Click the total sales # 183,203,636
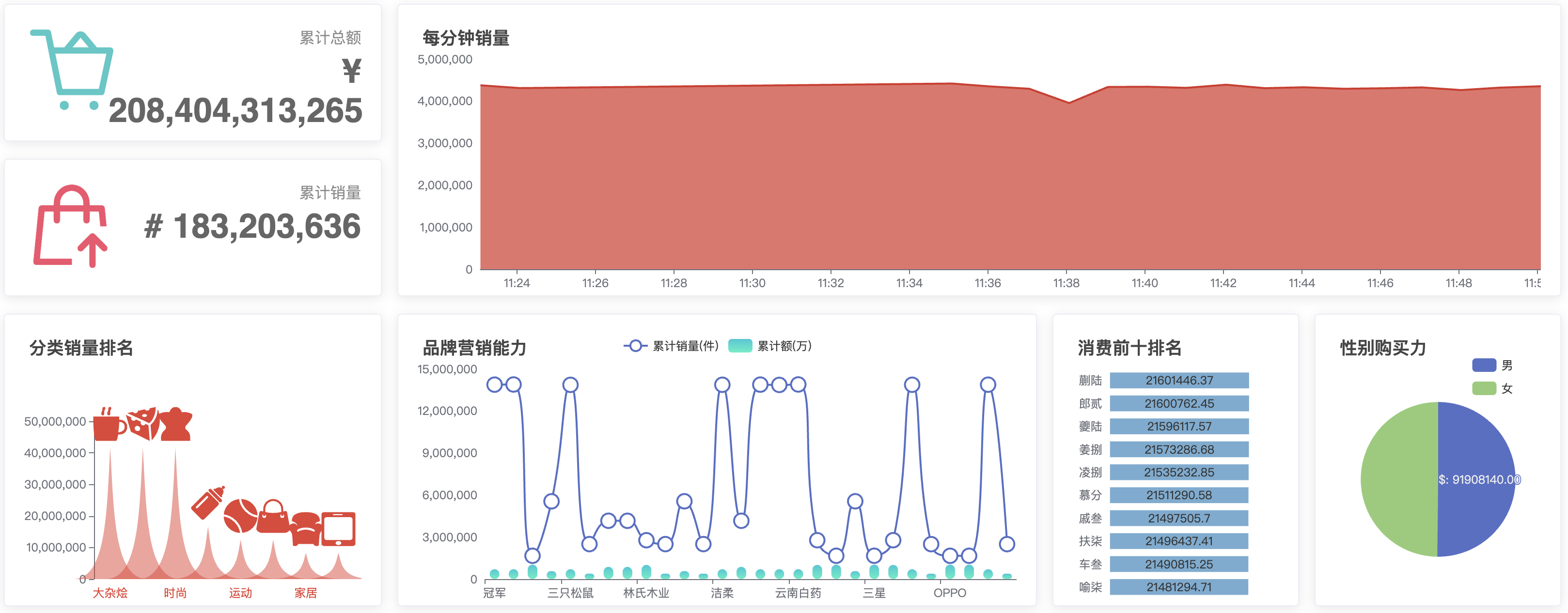This screenshot has height=613, width=1568. pos(252,226)
